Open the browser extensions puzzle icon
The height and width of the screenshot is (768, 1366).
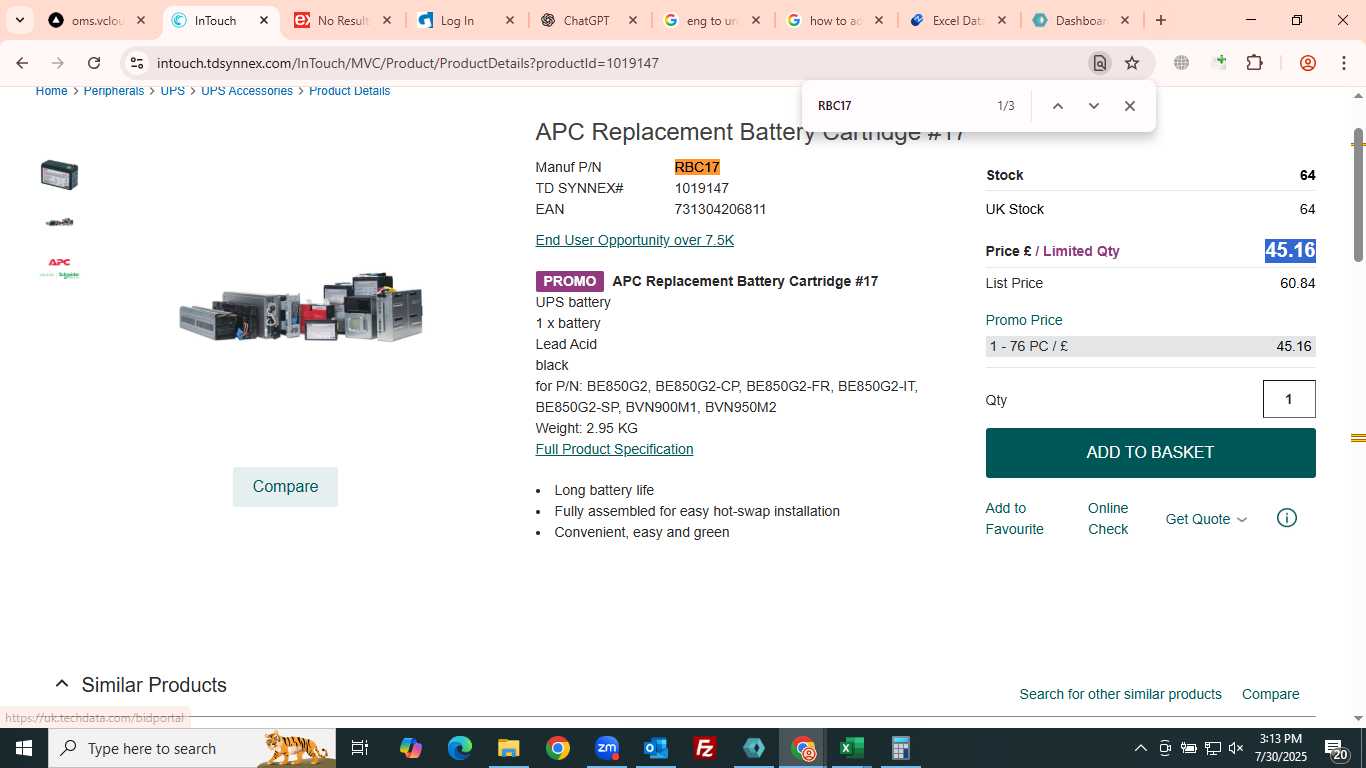(1255, 63)
